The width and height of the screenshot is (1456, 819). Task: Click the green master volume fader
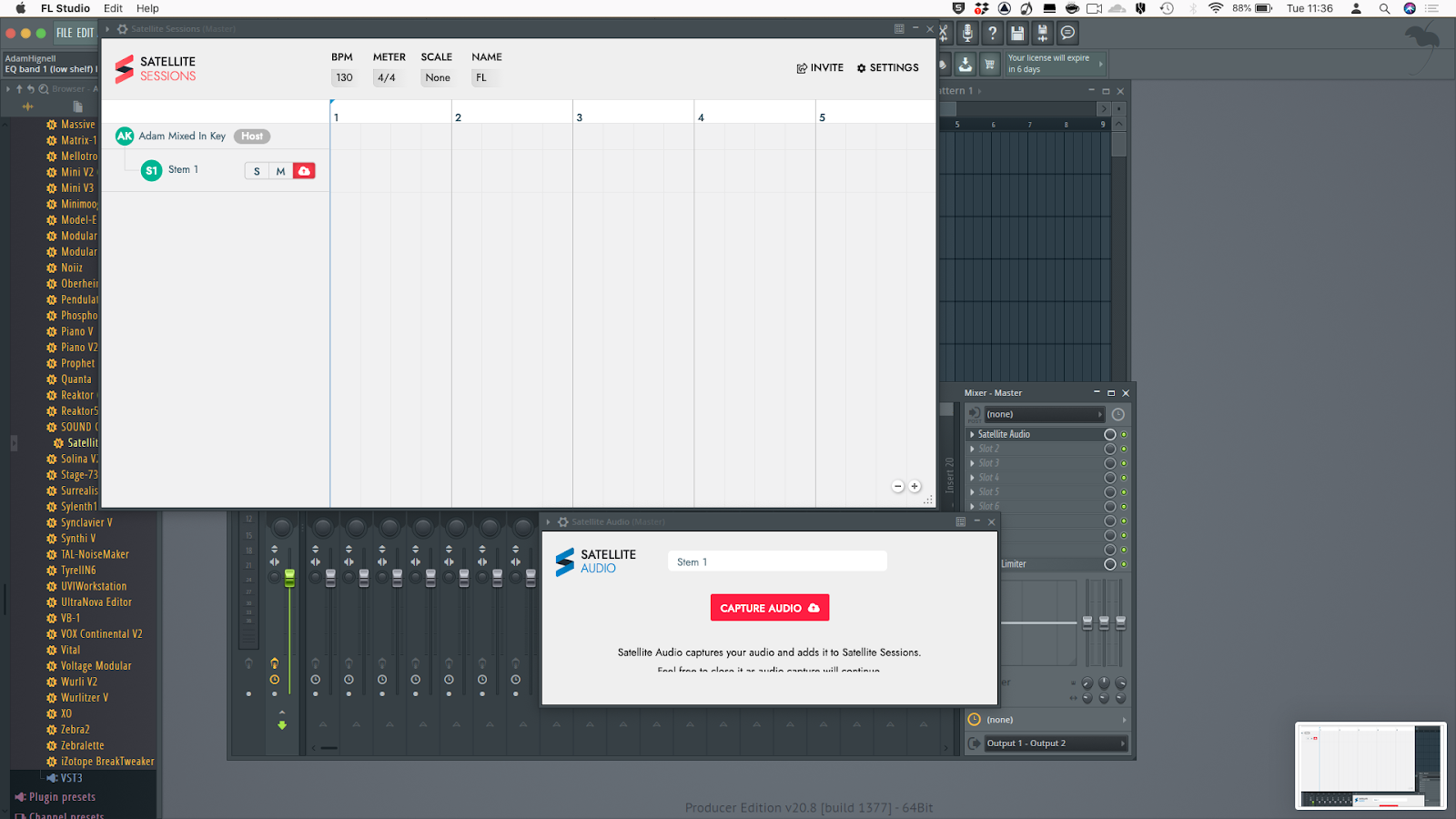[x=289, y=578]
